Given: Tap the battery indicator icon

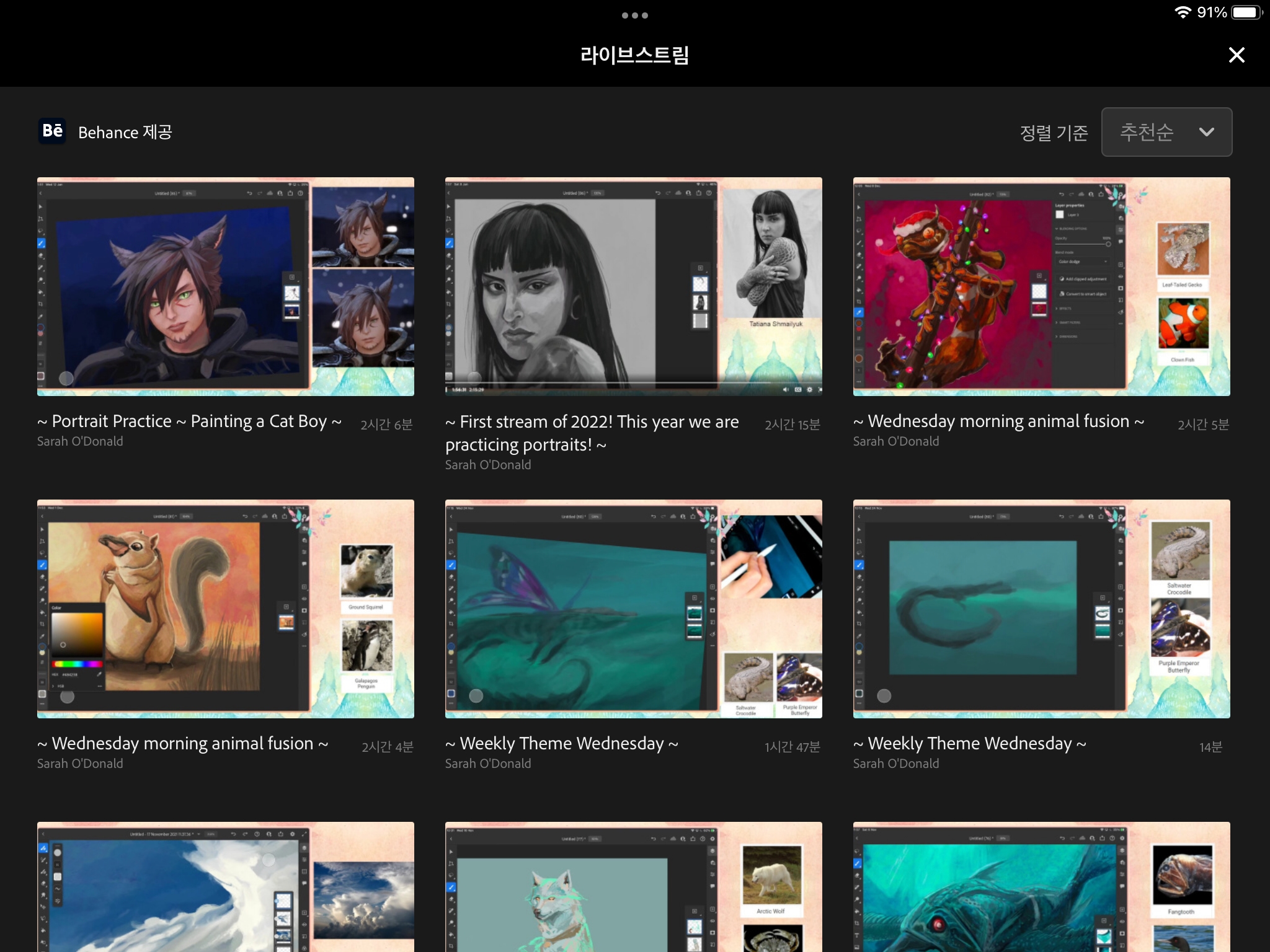Looking at the screenshot, I should [1246, 12].
